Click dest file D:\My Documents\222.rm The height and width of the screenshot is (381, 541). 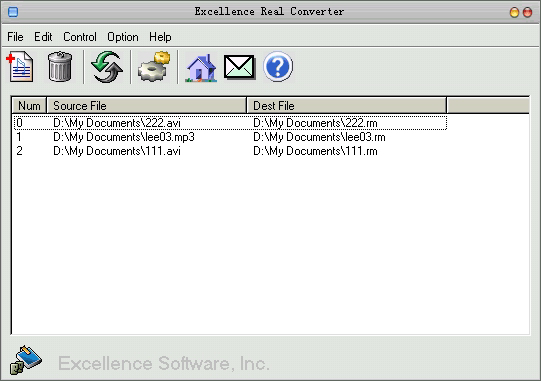(315, 123)
